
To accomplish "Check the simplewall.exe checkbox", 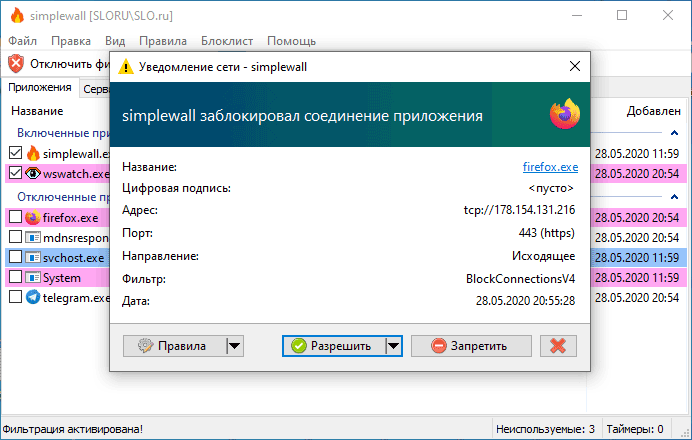I will tap(15, 153).
